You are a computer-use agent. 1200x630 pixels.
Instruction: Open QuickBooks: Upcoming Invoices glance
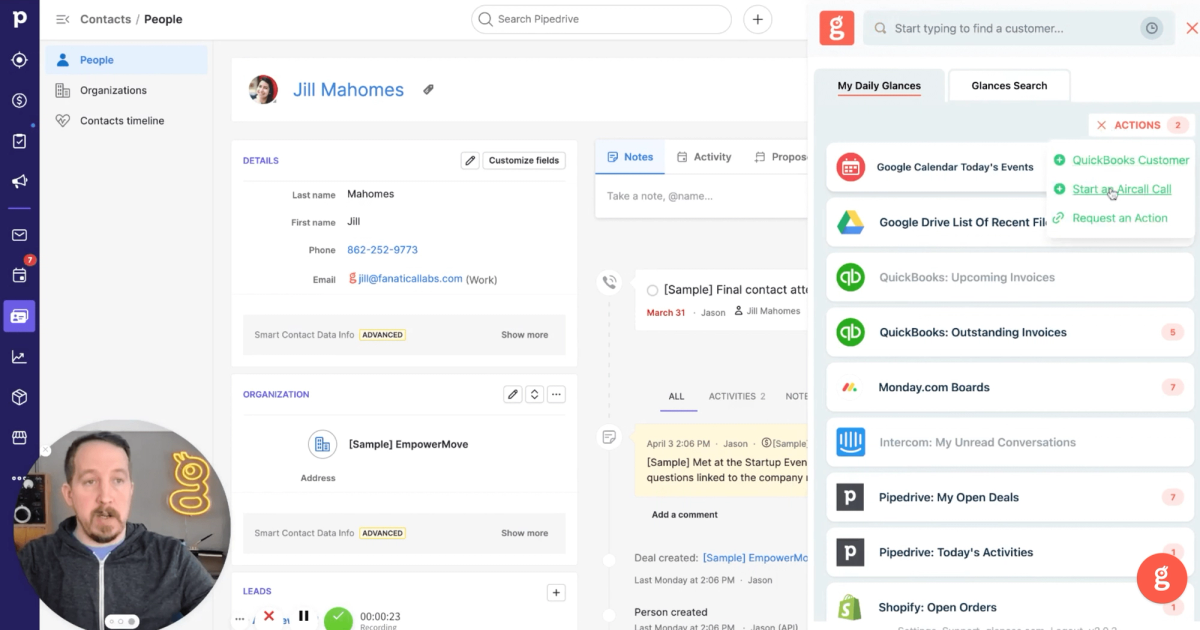1009,277
